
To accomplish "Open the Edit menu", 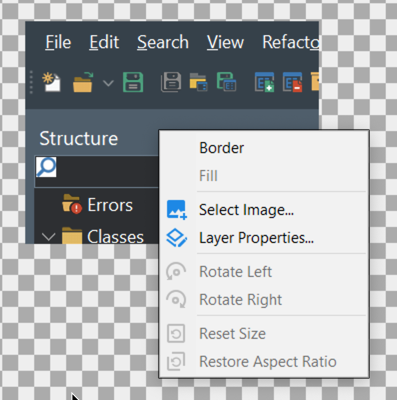I will click(104, 42).
